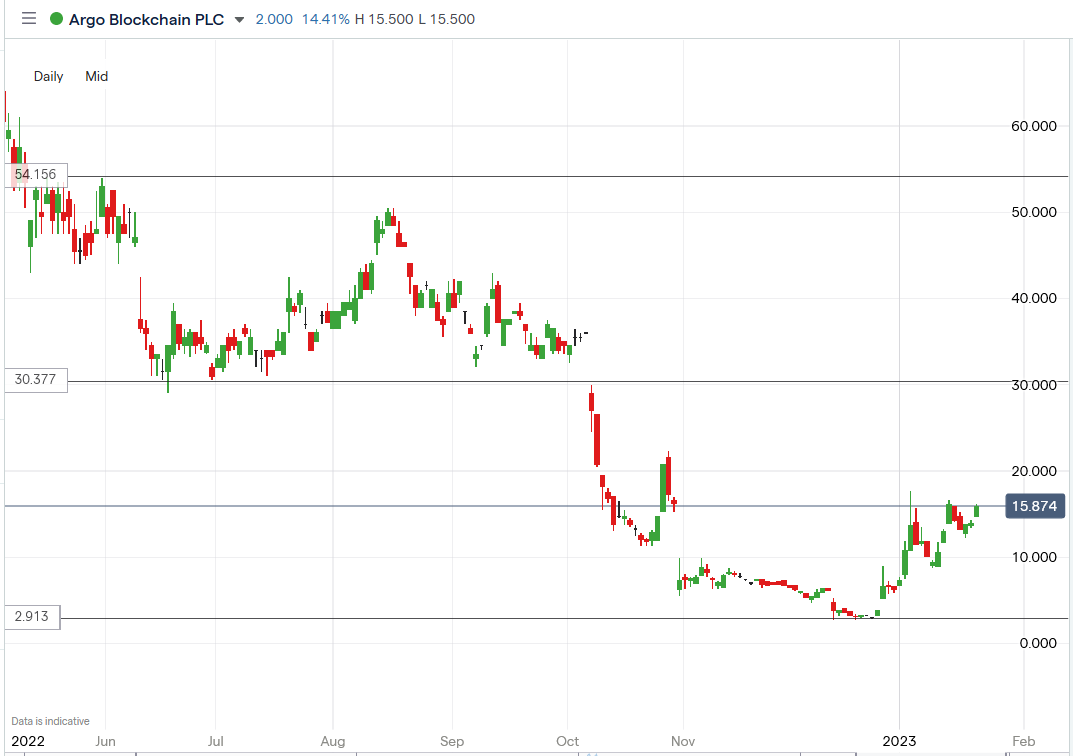Click the 0.000 price axis label
The image size is (1073, 756).
[x=1037, y=643]
